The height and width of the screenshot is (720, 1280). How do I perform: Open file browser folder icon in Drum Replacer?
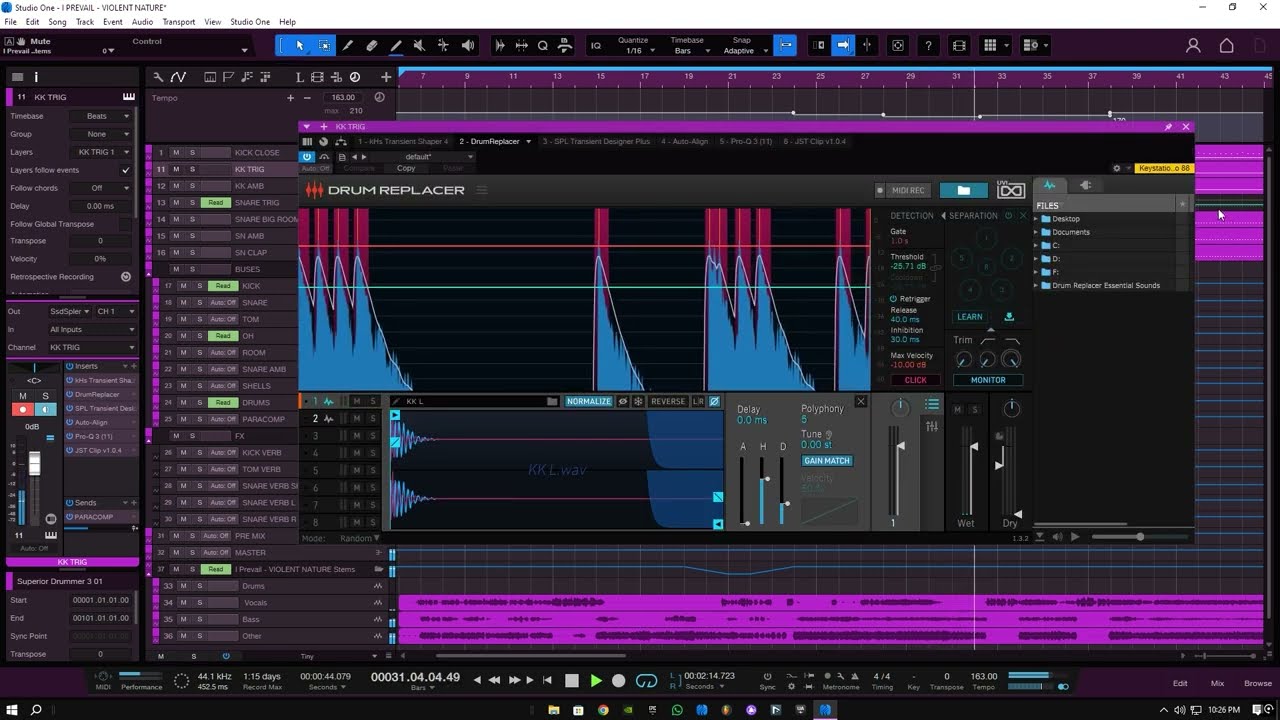click(x=963, y=190)
